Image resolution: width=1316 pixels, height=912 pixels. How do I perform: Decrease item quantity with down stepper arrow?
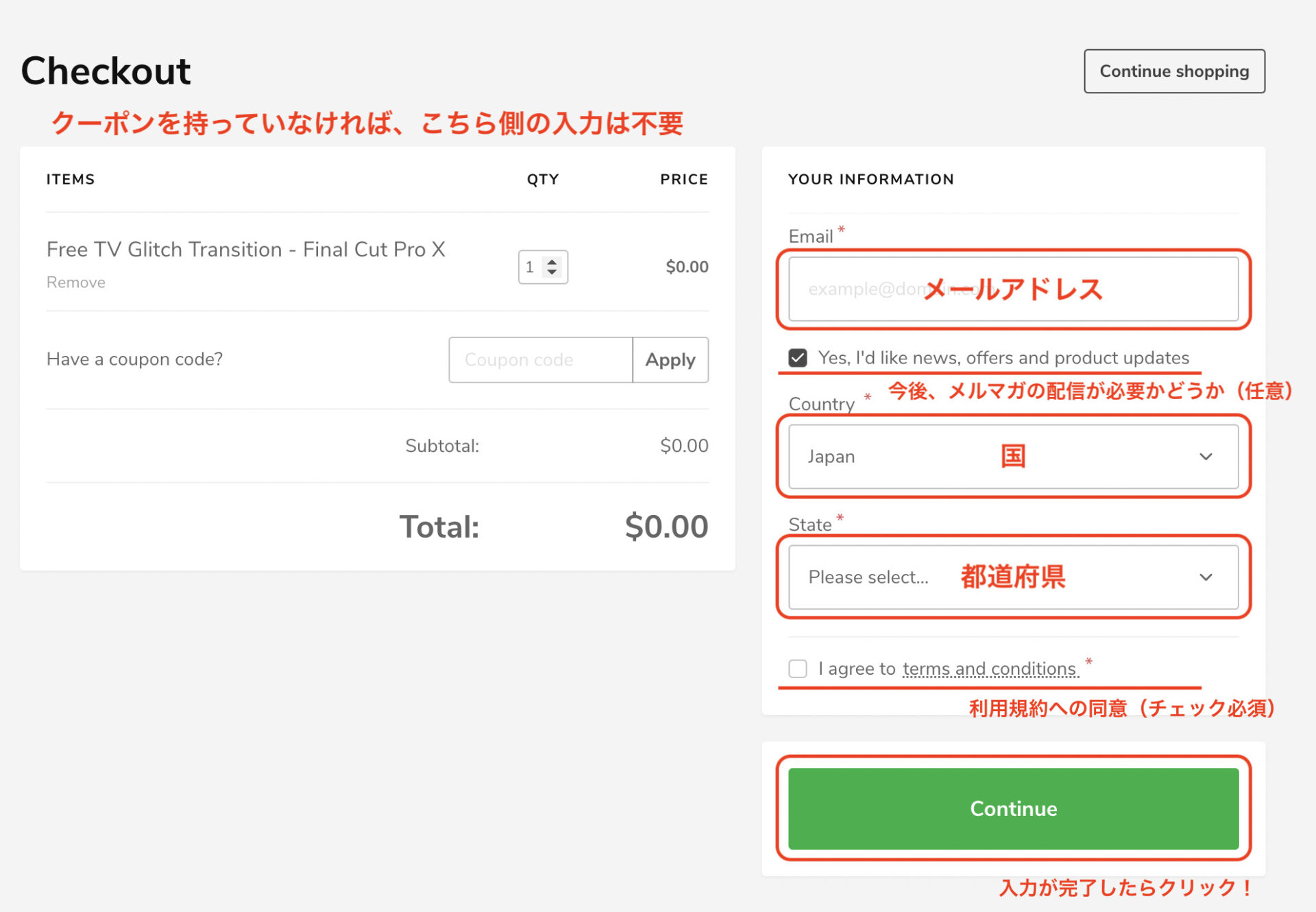[552, 272]
